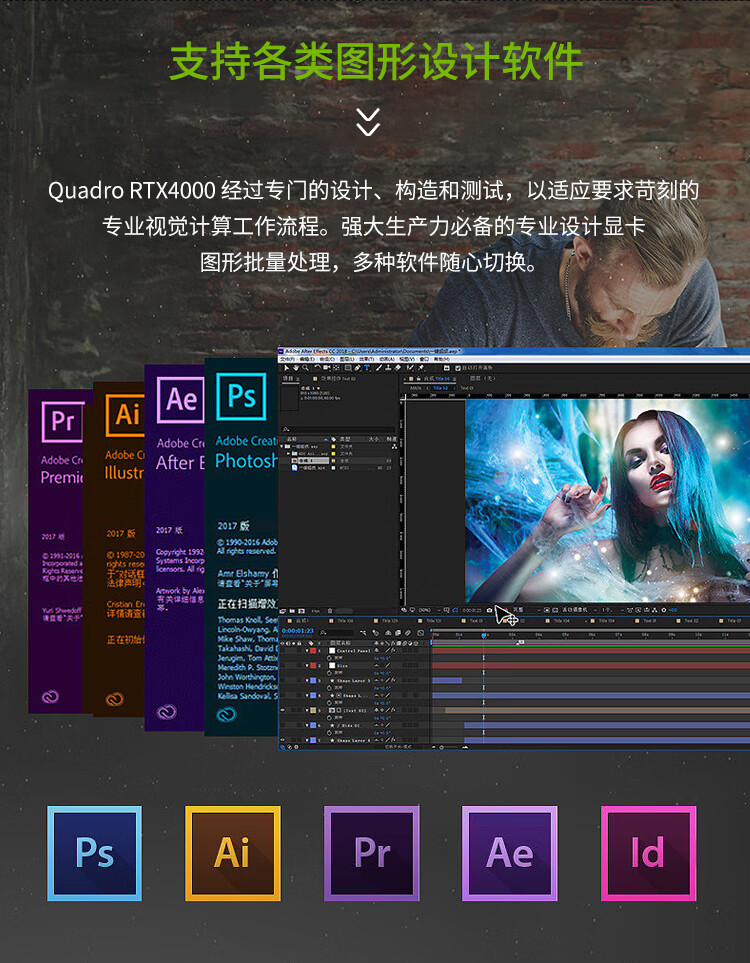
Task: Collapse the top project folder arrow
Action: point(282,446)
